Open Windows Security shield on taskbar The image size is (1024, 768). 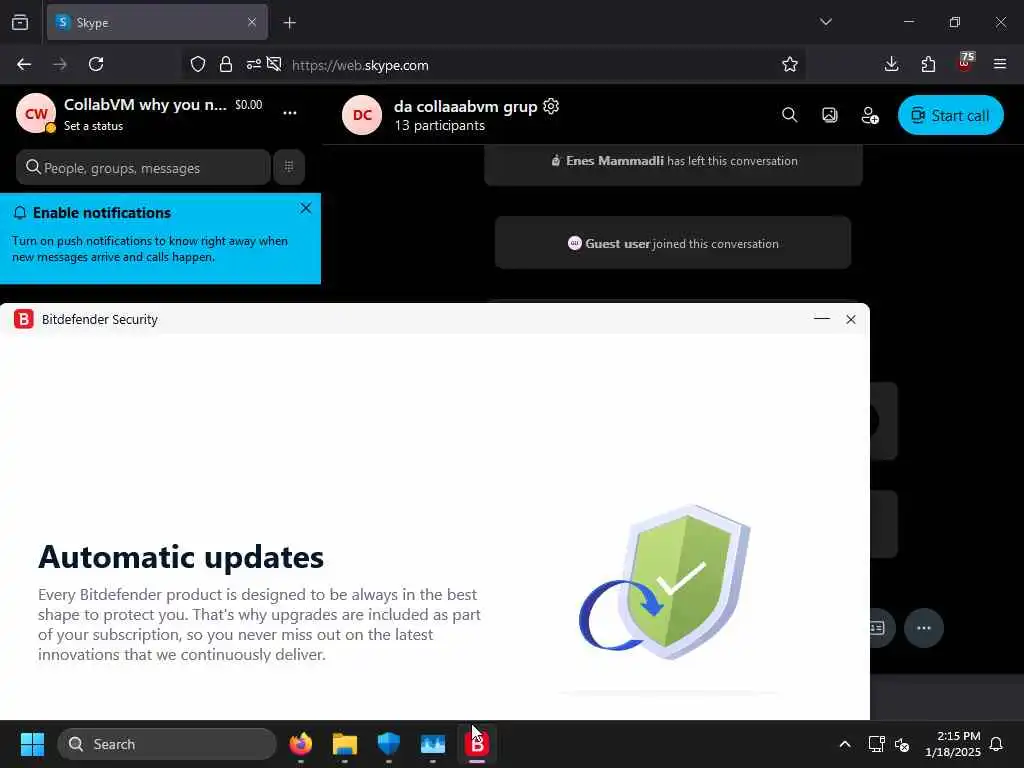389,743
